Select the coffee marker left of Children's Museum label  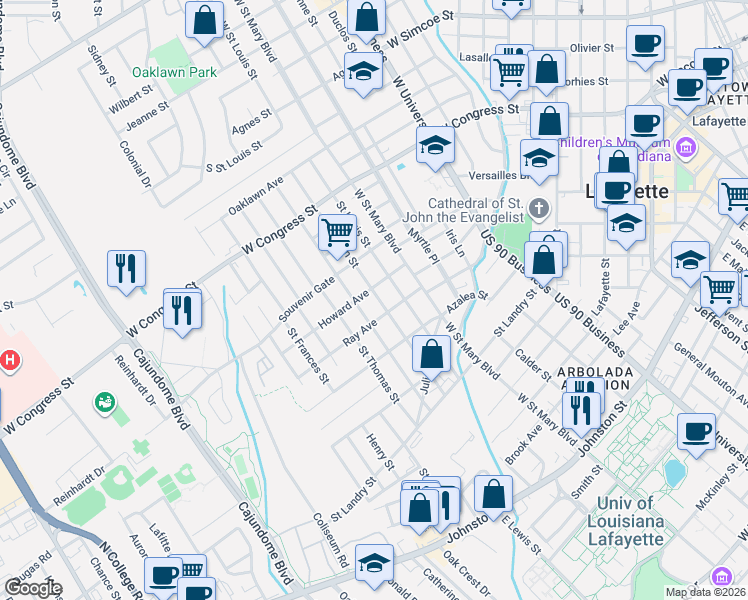coord(644,126)
